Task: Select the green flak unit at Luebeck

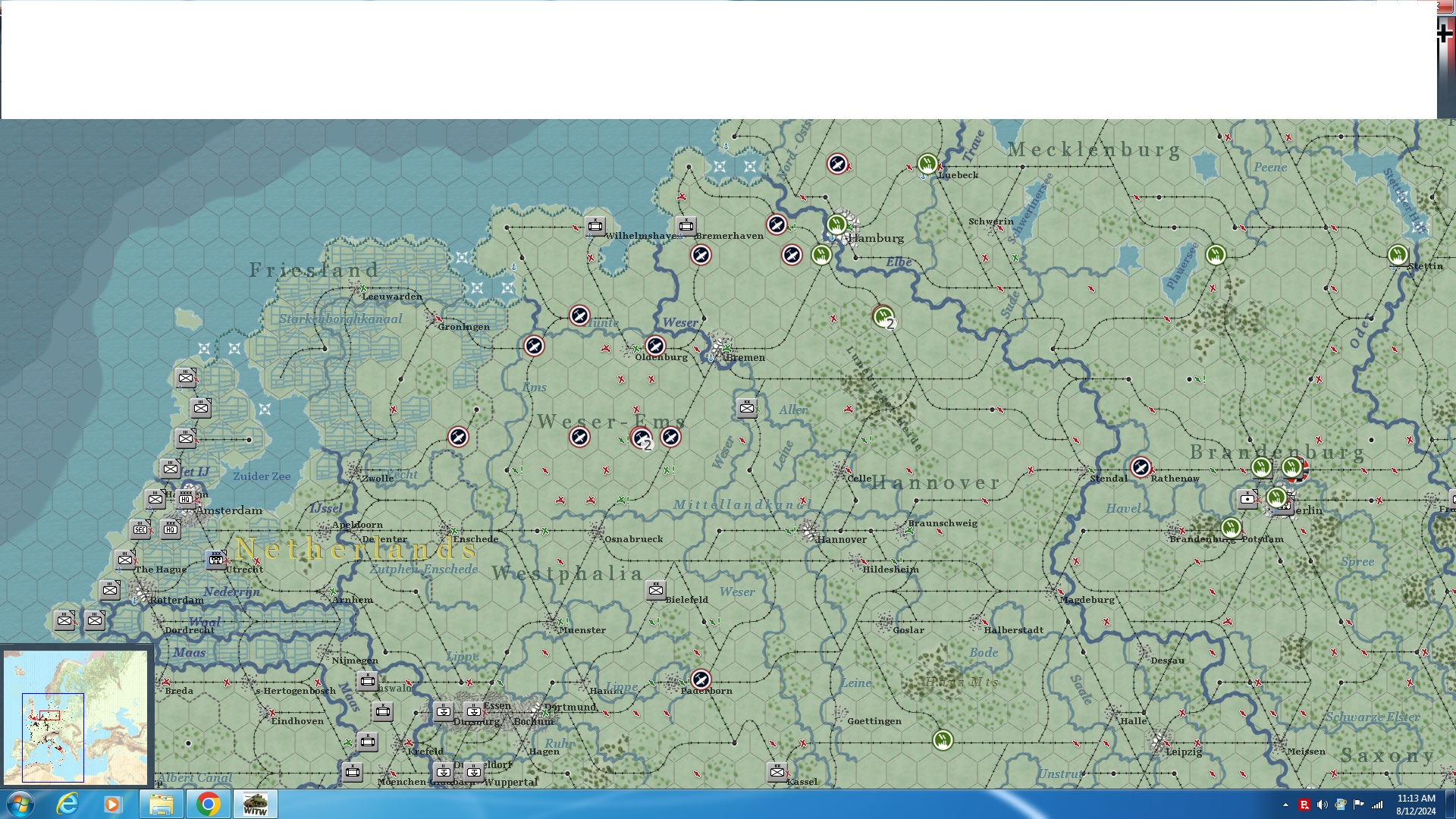Action: (x=927, y=163)
